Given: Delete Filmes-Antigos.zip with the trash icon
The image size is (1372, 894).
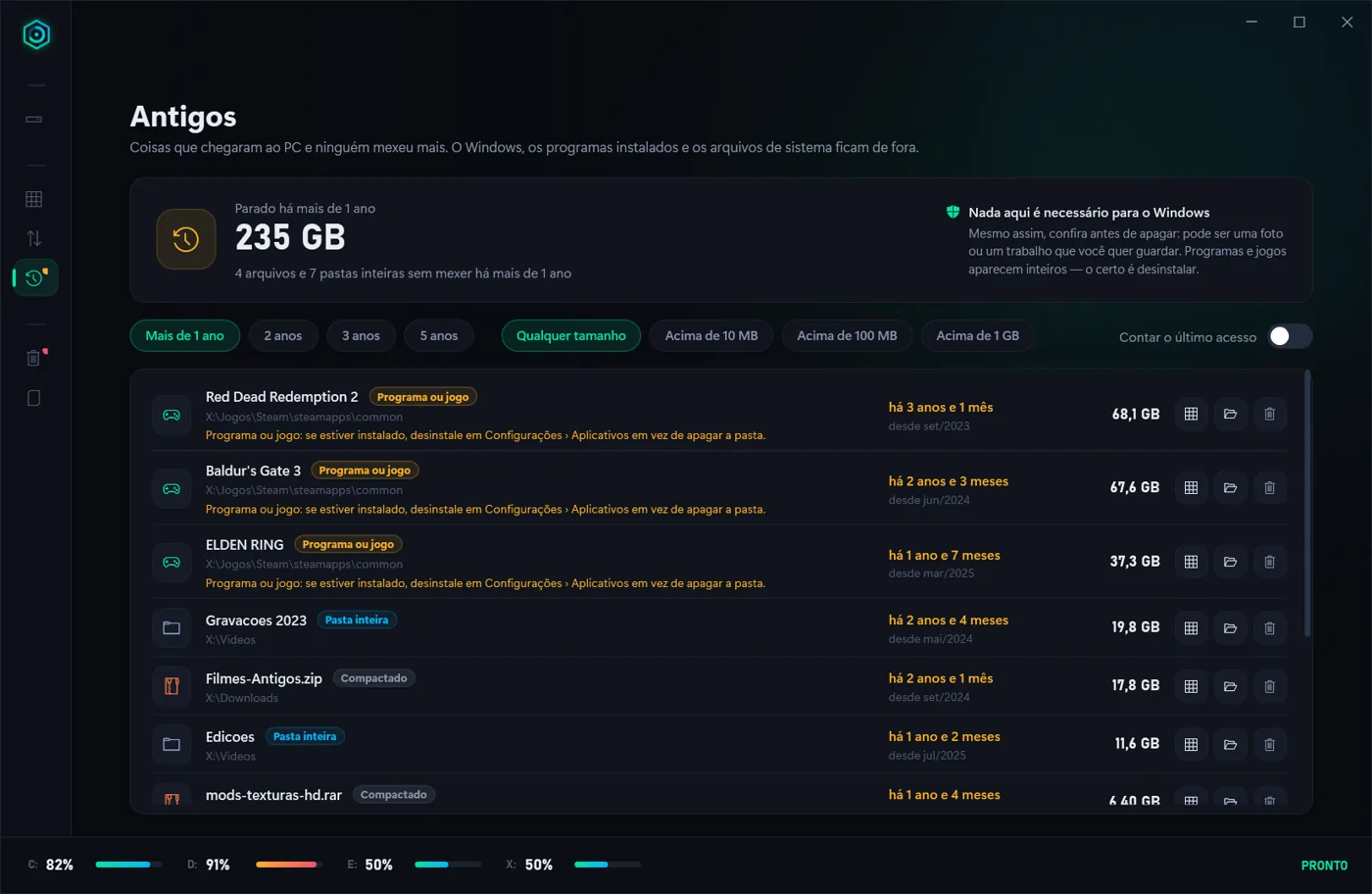Looking at the screenshot, I should [x=1269, y=686].
